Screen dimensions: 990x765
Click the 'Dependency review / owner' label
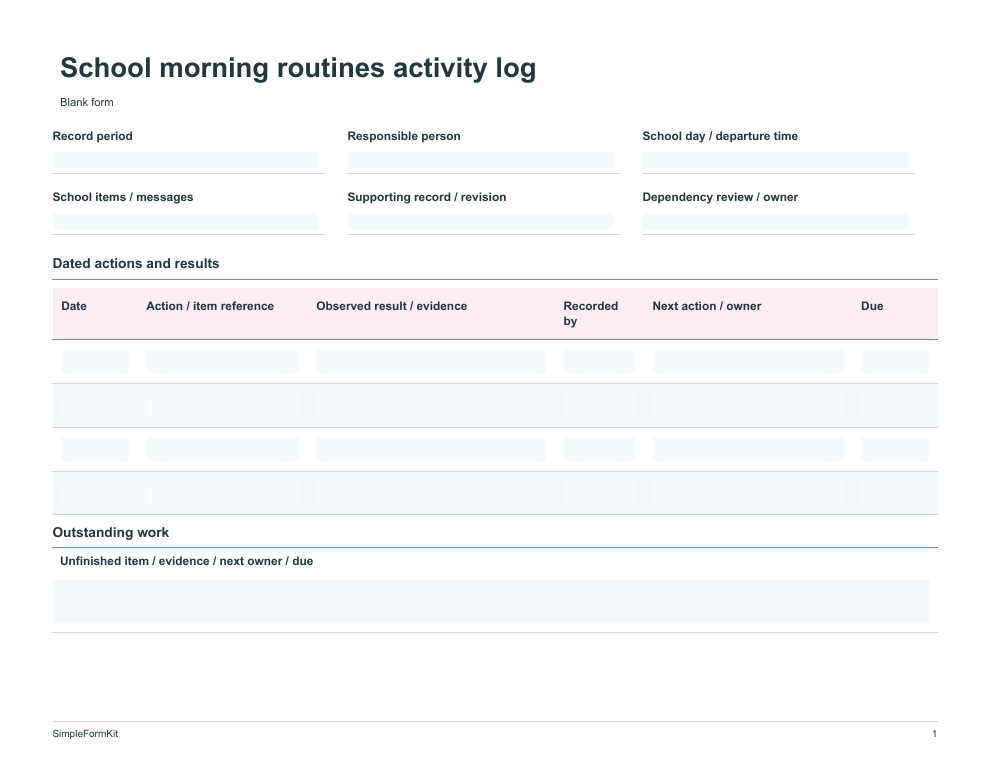pos(720,197)
